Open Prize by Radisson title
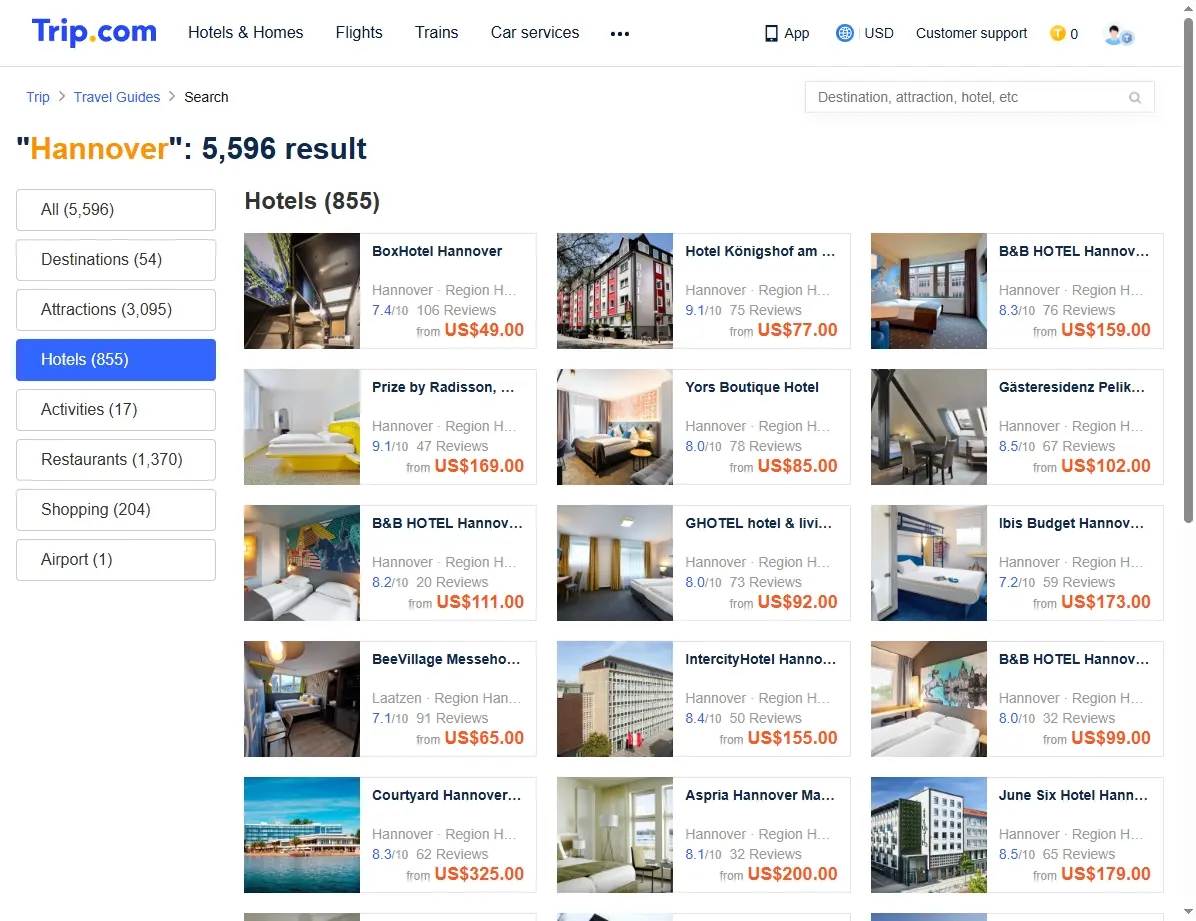 443,387
